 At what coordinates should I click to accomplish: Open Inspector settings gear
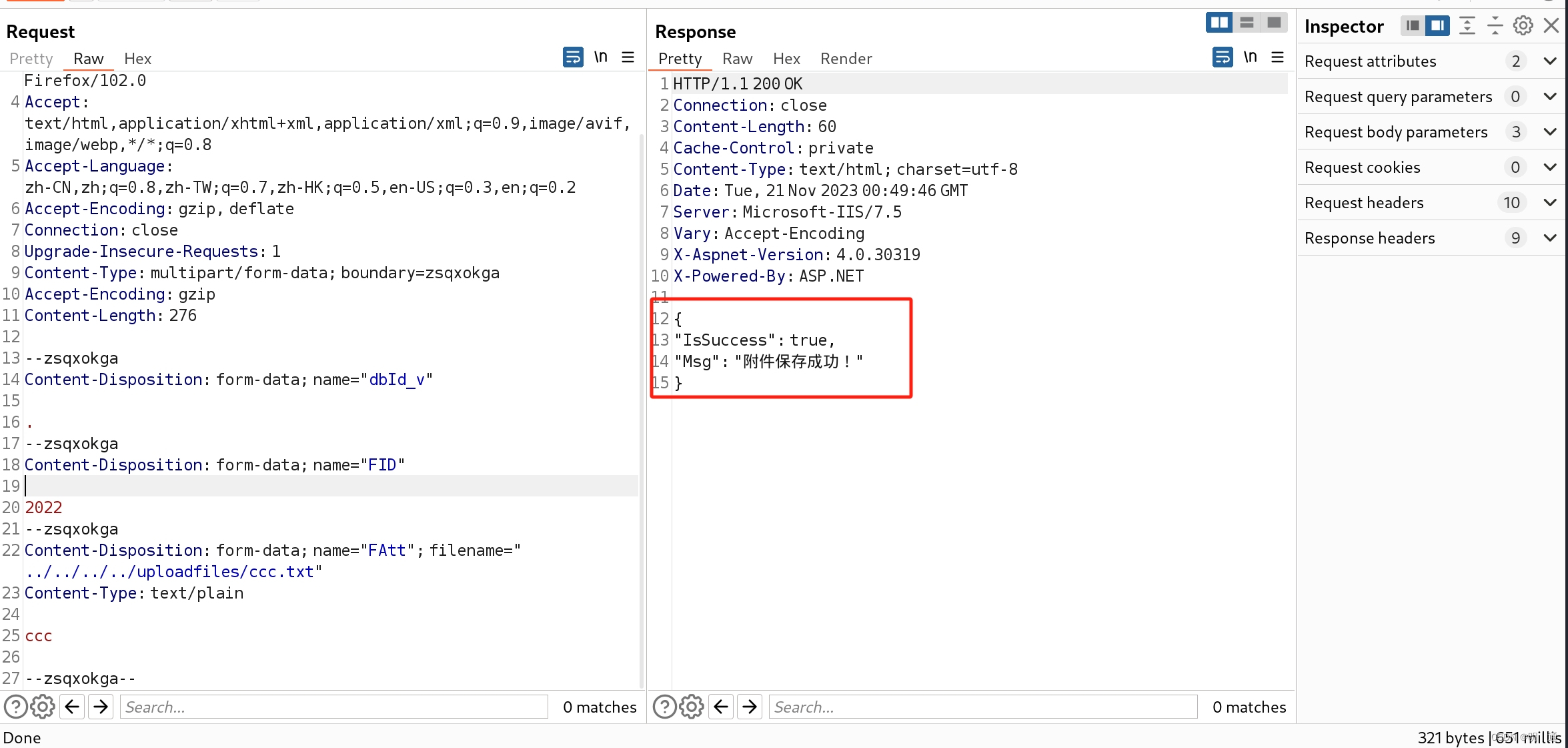pyautogui.click(x=1523, y=26)
